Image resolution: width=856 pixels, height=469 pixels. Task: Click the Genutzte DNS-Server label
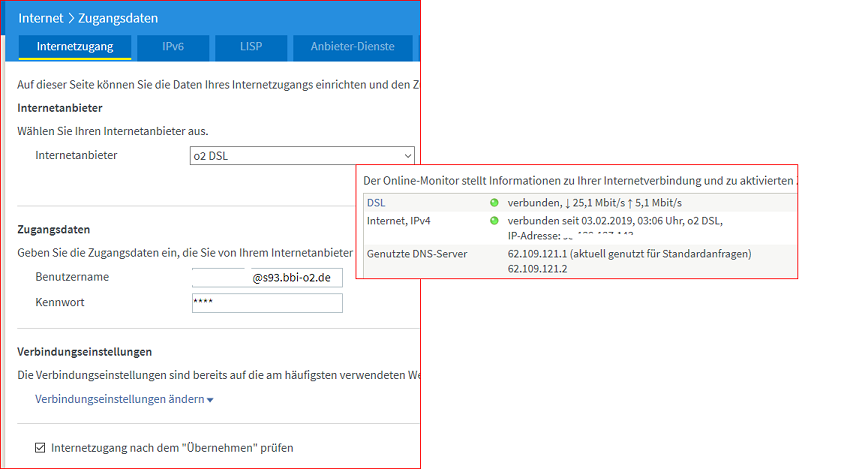pos(417,254)
